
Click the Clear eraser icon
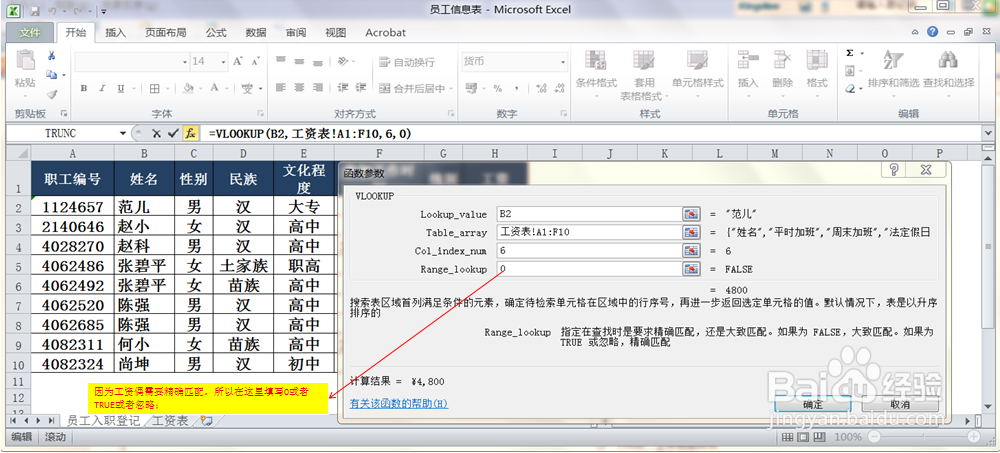click(x=850, y=89)
